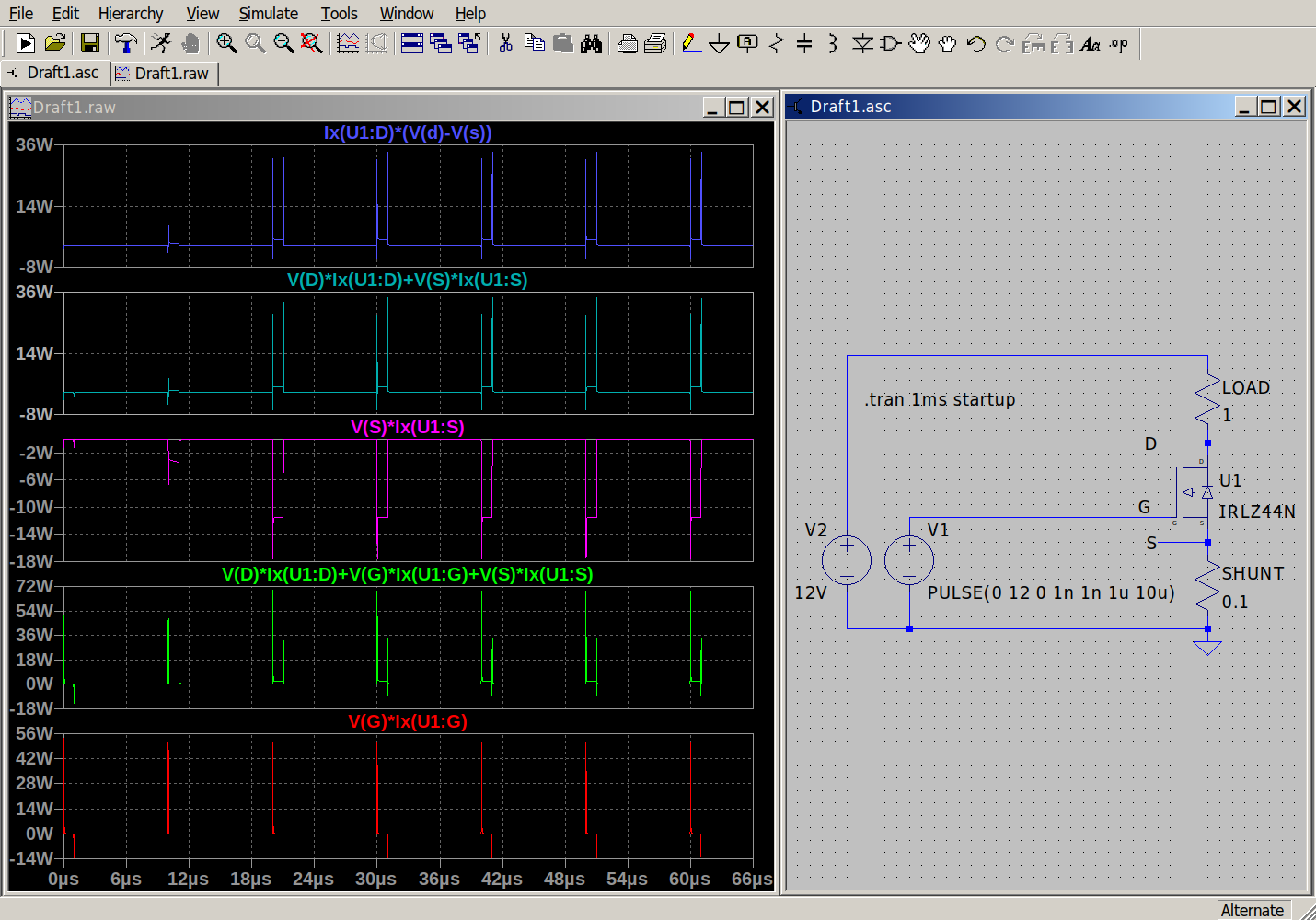Screen dimensions: 1316x920
Task: Zoom in with the plus magnifier icon
Action: coord(226,43)
